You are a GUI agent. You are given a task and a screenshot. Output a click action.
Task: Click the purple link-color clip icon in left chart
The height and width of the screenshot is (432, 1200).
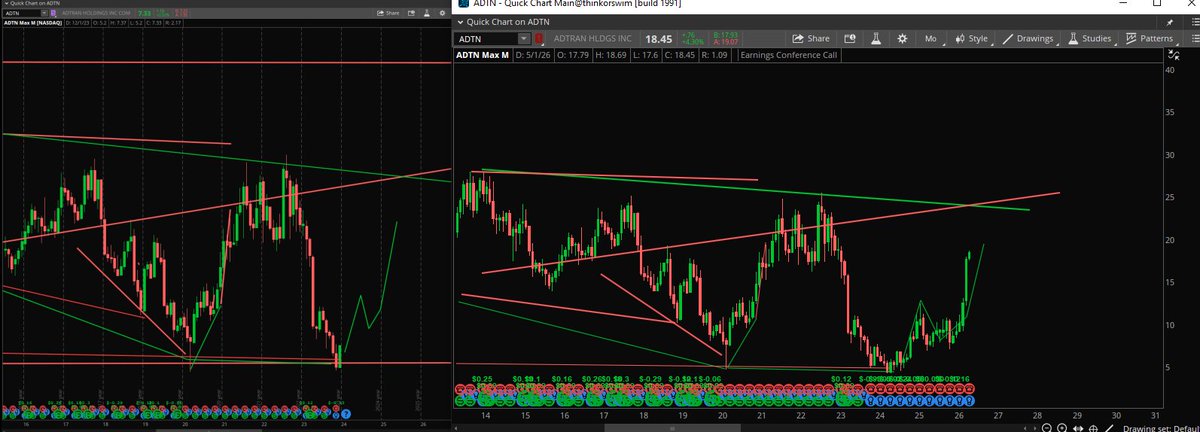(x=53, y=13)
